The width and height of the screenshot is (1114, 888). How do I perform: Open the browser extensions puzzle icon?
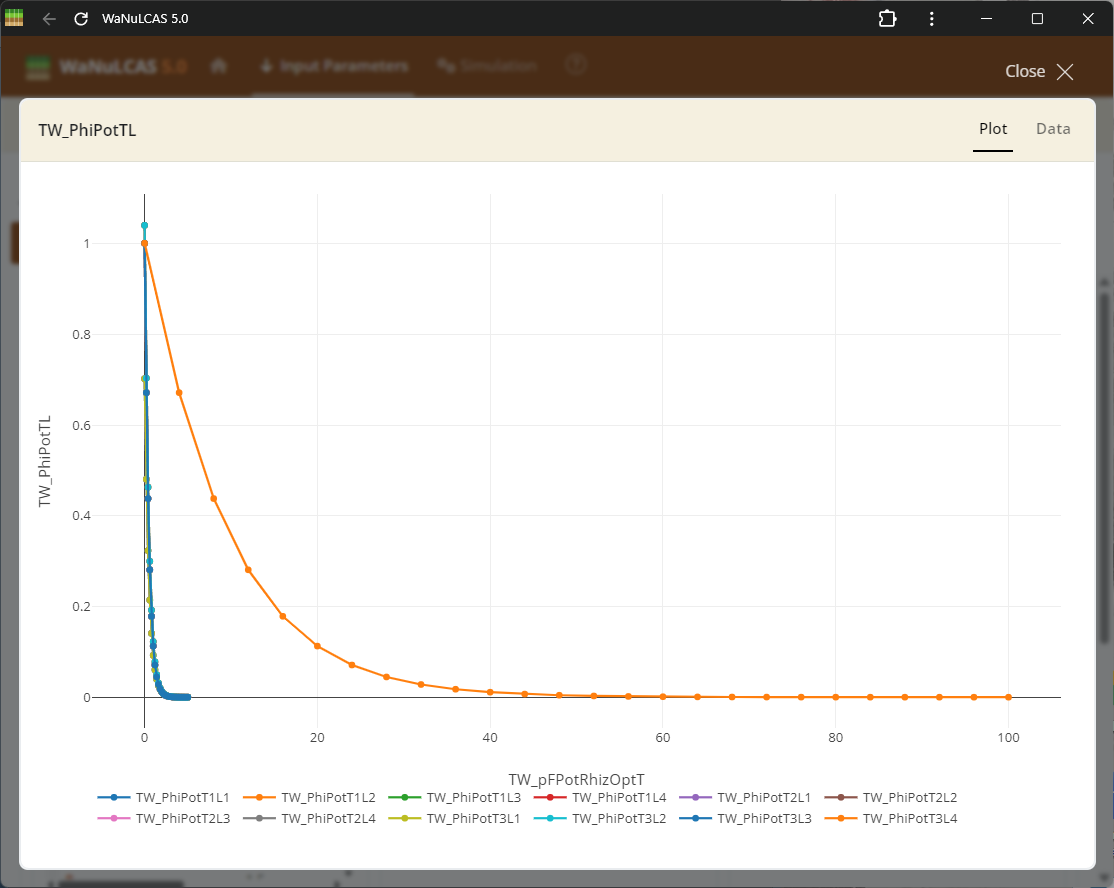tap(887, 18)
